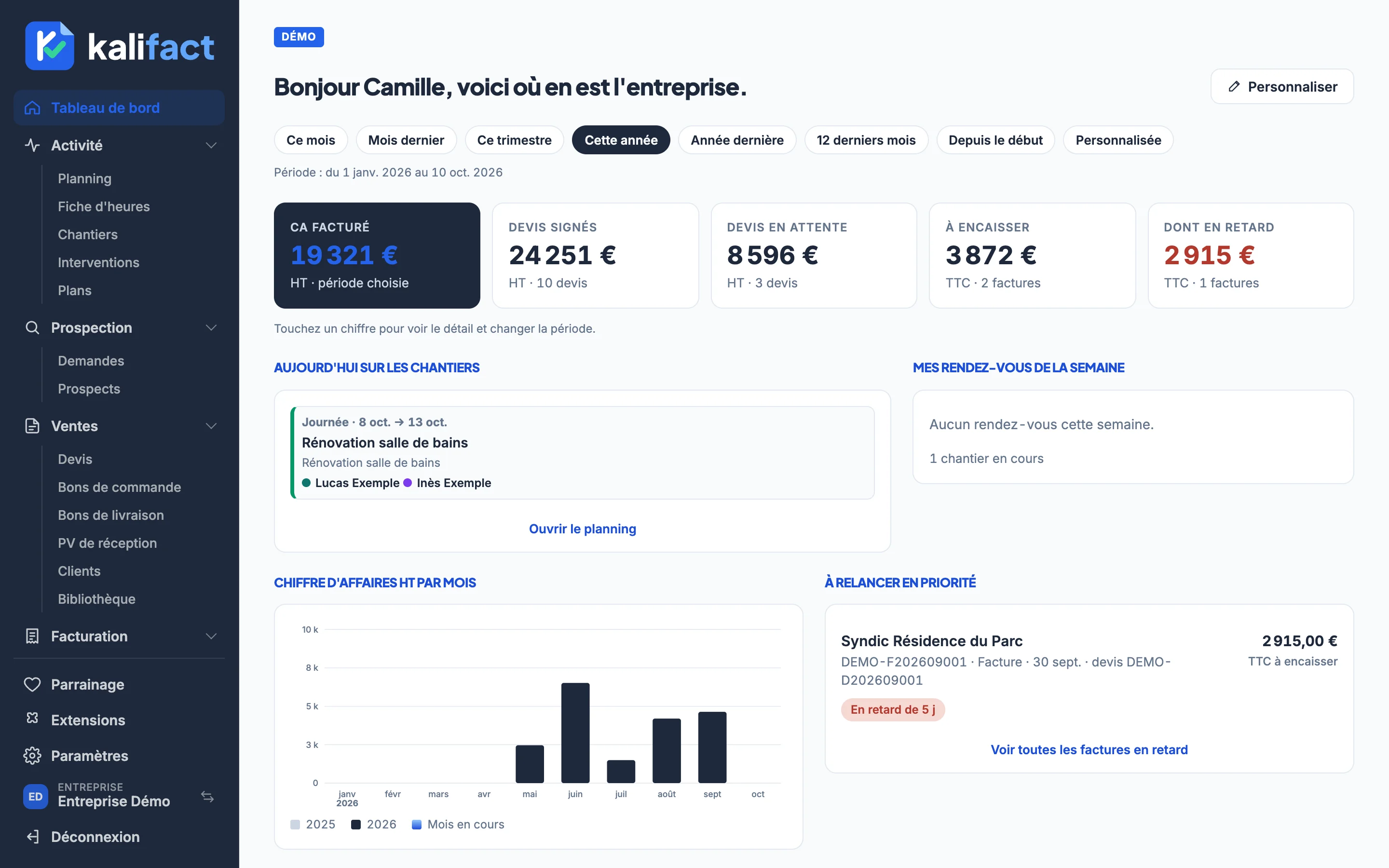Collapse the Prospection section chevron
The height and width of the screenshot is (868, 1389).
point(211,328)
